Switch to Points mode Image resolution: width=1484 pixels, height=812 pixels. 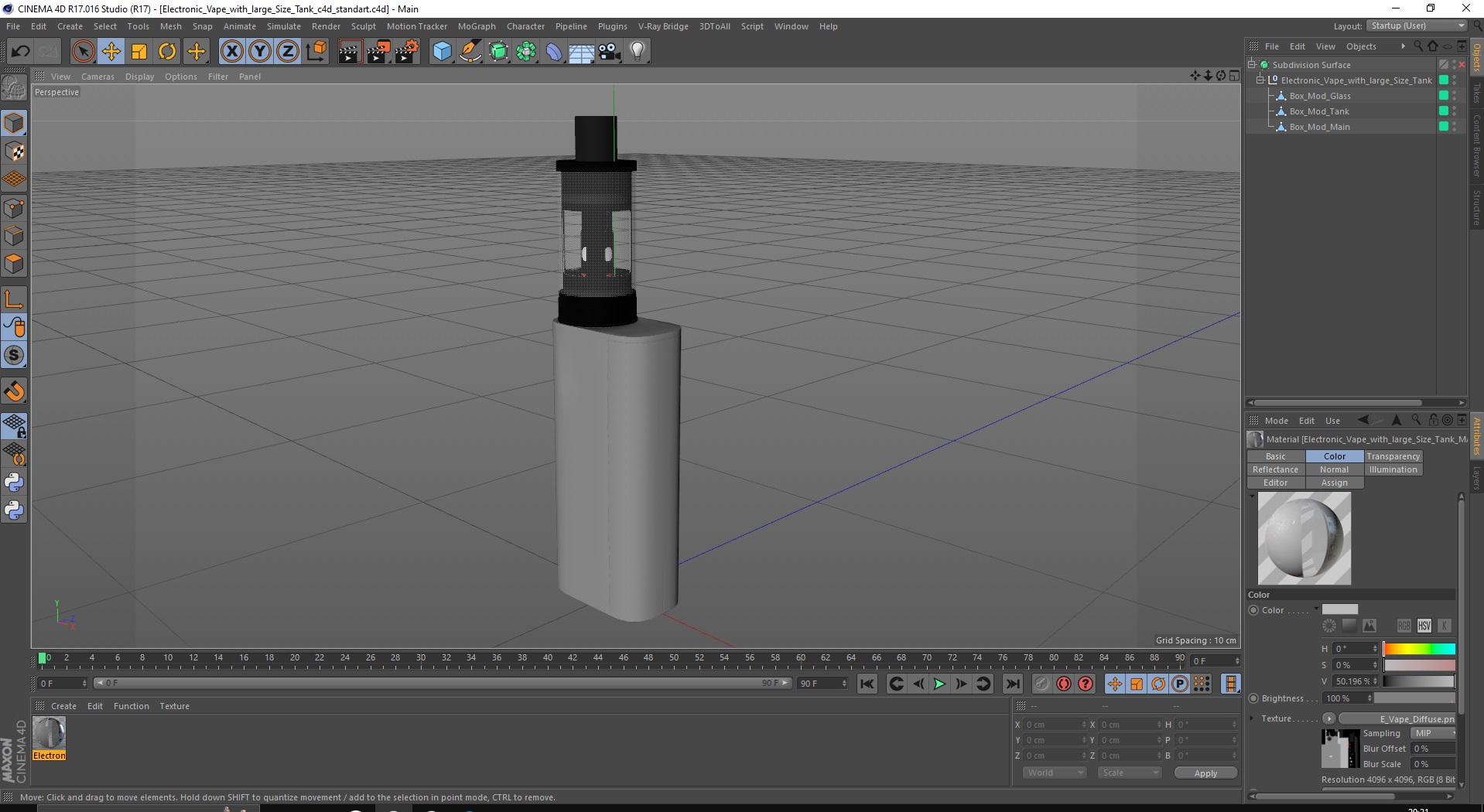click(x=14, y=208)
